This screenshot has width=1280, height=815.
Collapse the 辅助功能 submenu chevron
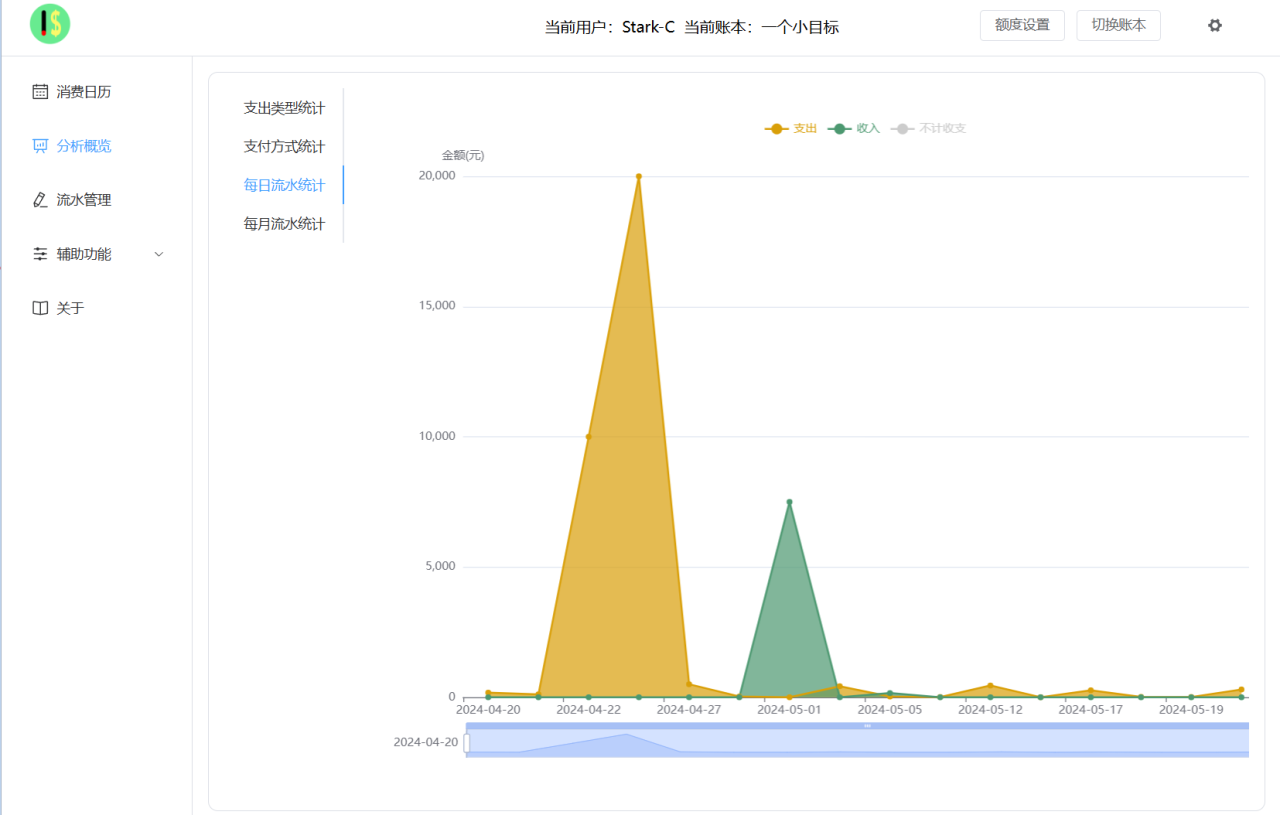[158, 254]
